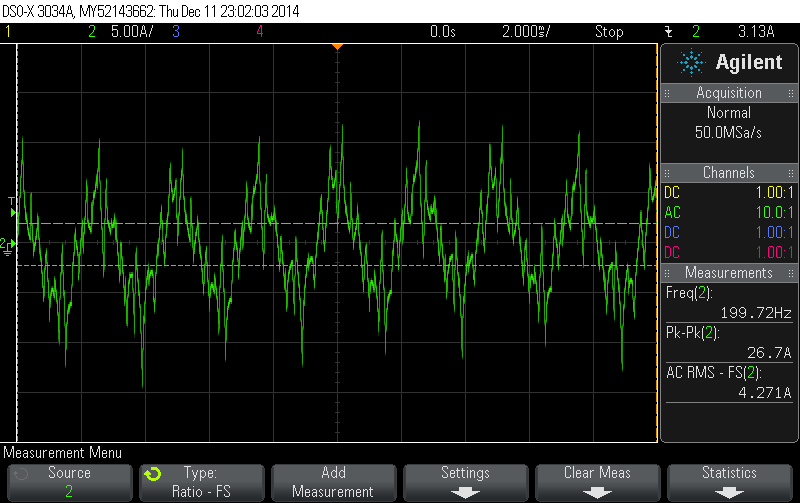The width and height of the screenshot is (800, 503).
Task: Open the Settings softkey menu
Action: pyautogui.click(x=465, y=481)
